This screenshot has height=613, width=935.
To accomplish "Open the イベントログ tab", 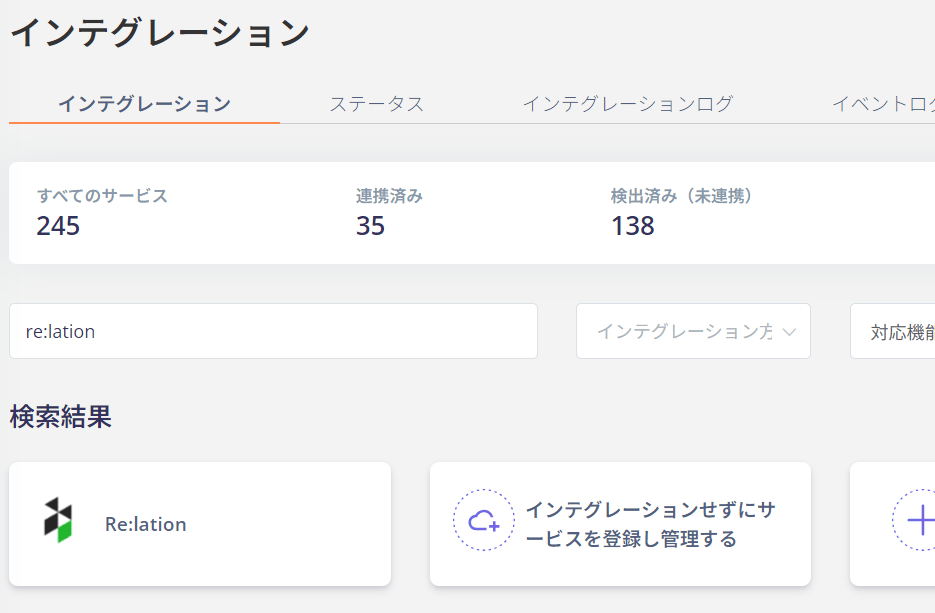I will pyautogui.click(x=883, y=104).
